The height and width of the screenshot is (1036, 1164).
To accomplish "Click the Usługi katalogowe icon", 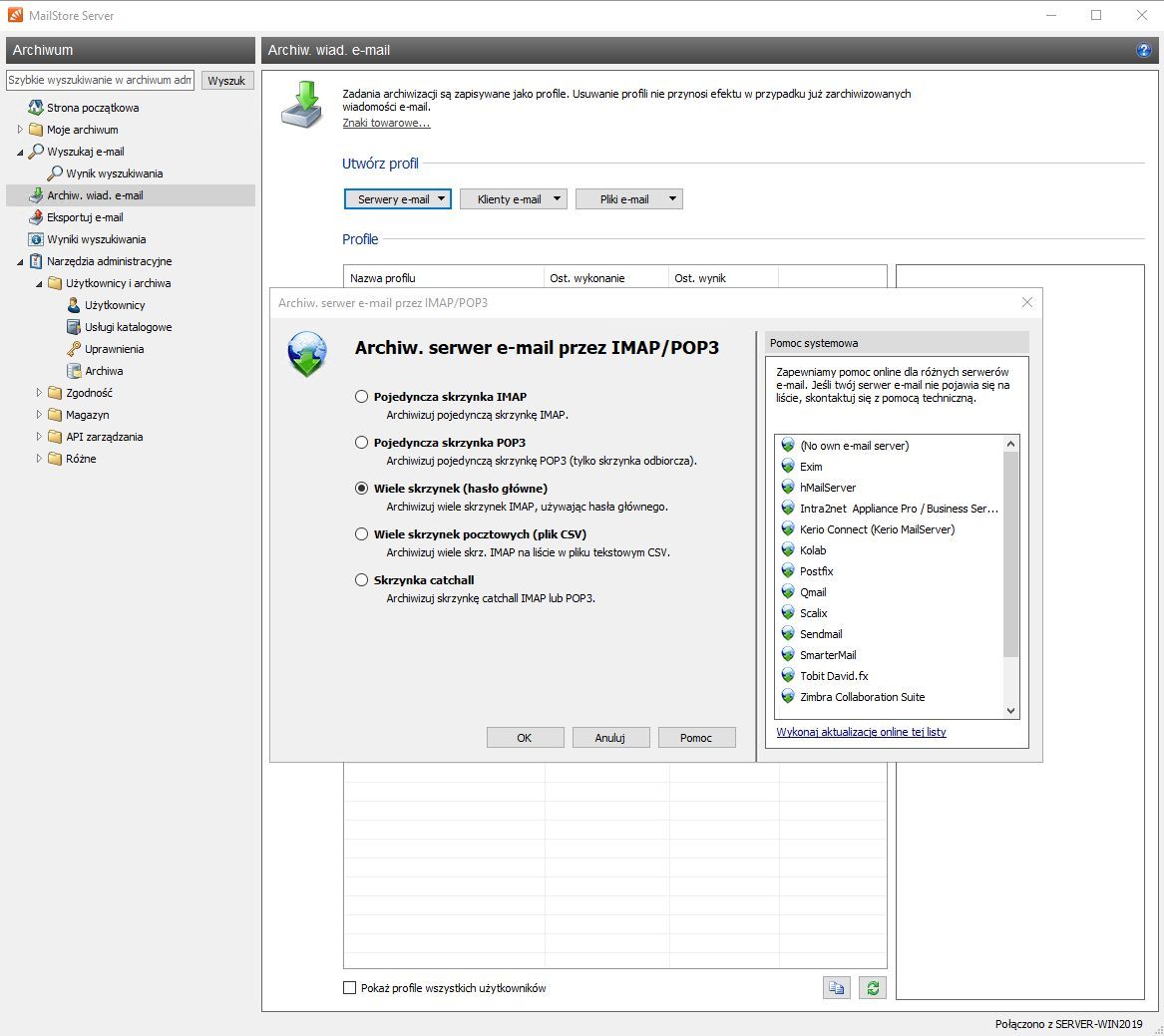I will 74,326.
